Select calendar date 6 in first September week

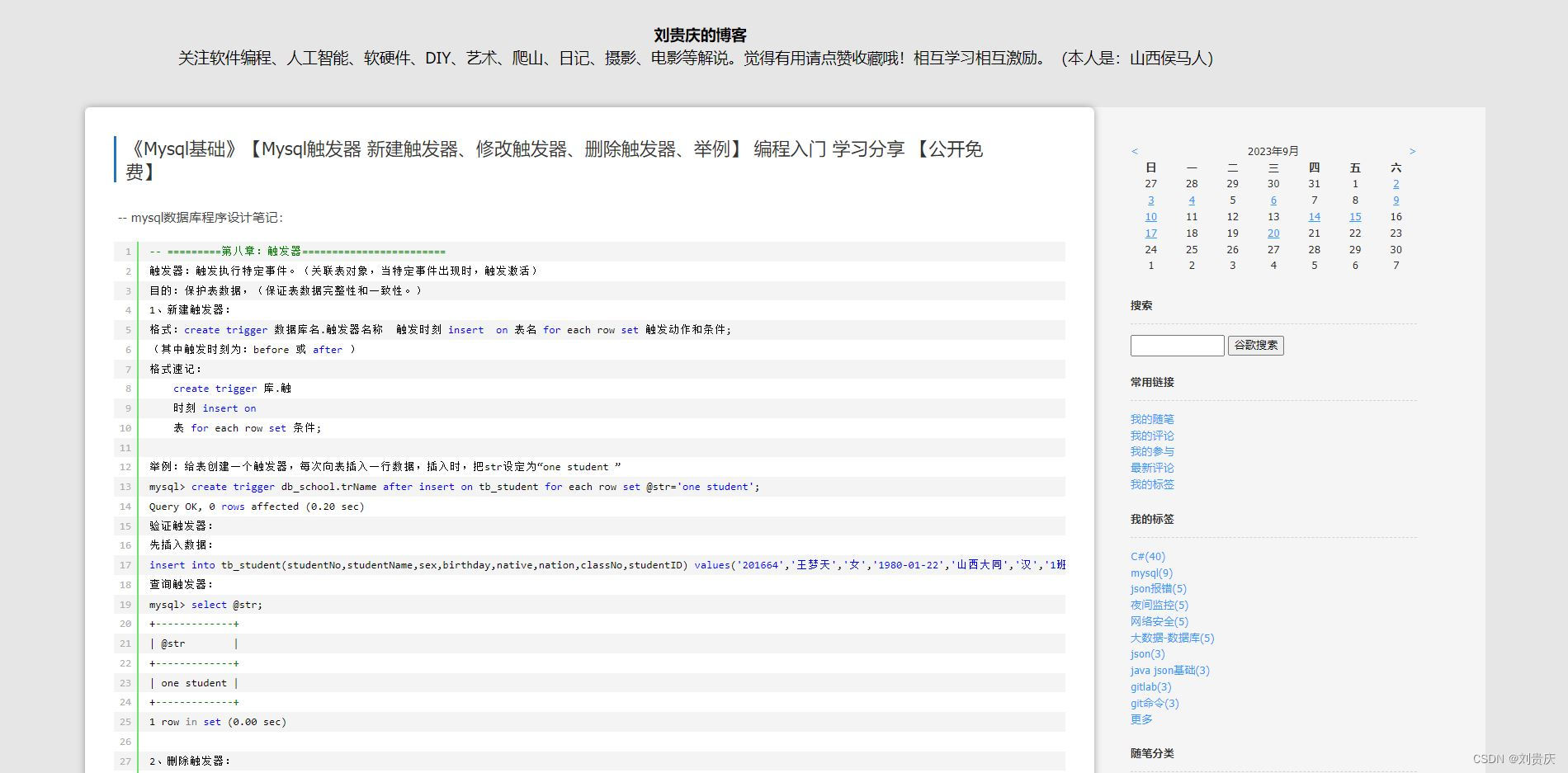pos(1273,200)
